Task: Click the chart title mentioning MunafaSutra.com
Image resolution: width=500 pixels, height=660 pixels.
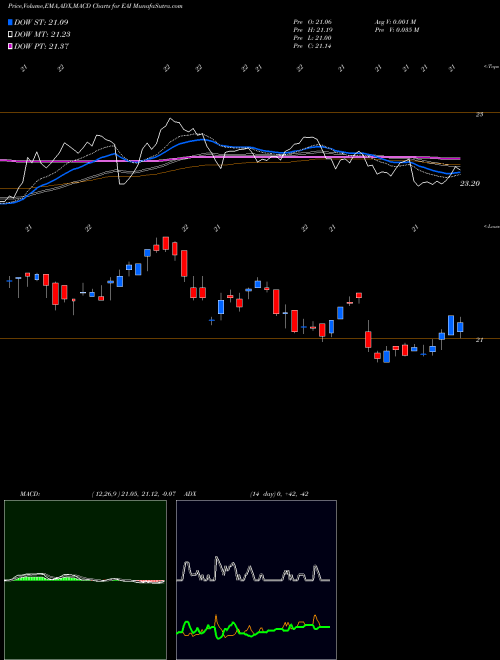Action: pos(95,7)
